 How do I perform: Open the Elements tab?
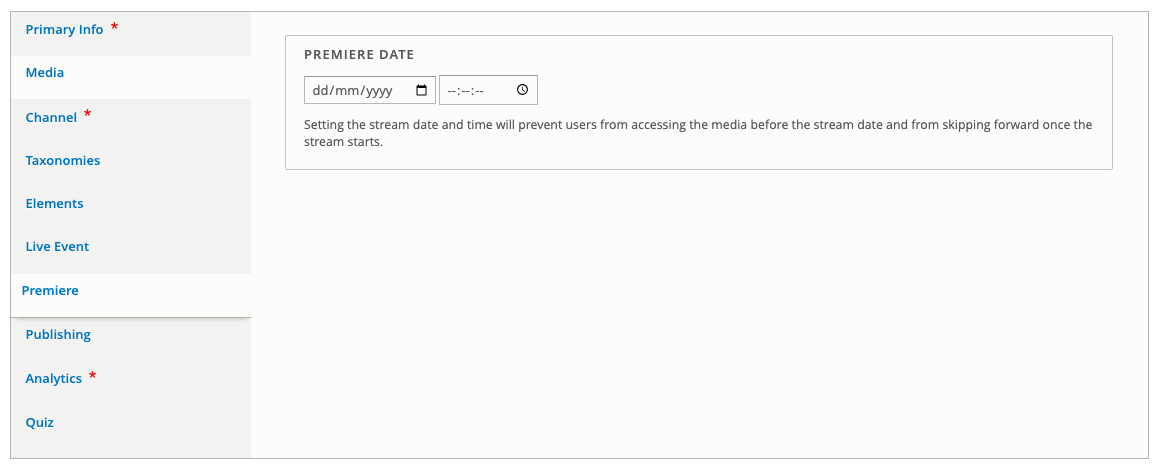point(54,203)
